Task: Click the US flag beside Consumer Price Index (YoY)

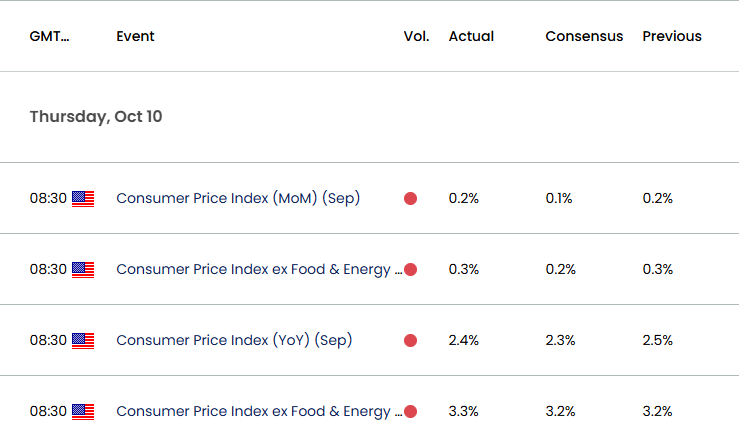Action: point(83,341)
